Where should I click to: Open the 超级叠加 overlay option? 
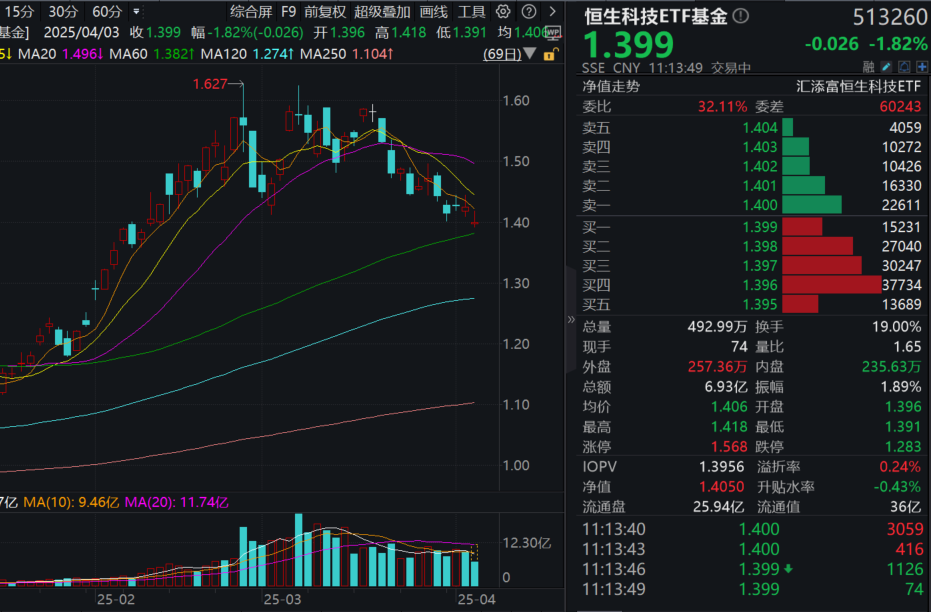tap(382, 11)
